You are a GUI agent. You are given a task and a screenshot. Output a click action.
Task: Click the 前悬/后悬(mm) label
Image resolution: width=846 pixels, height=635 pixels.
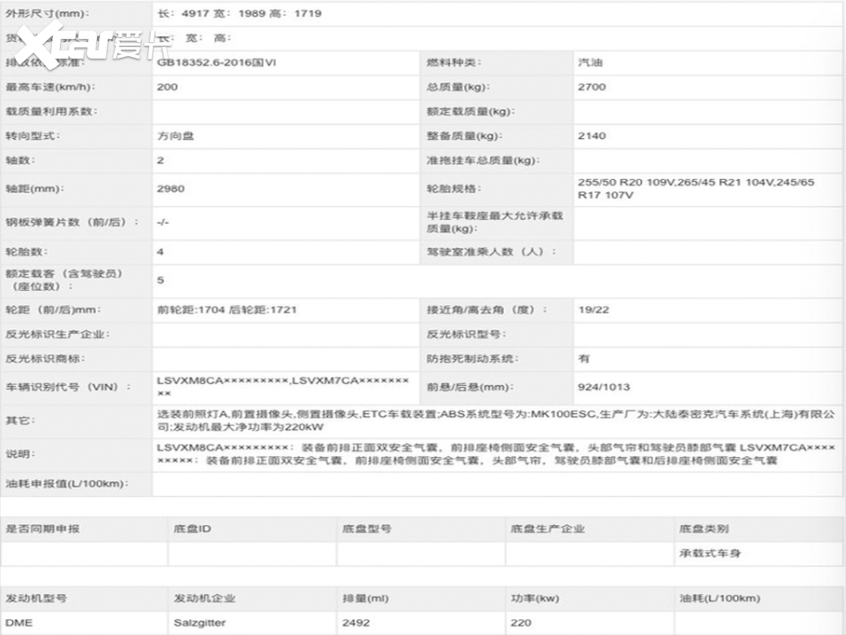470,387
